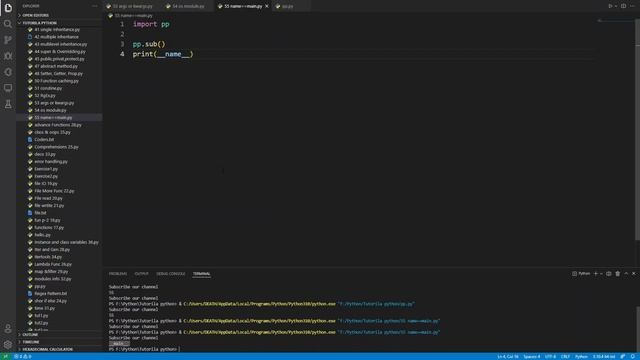Expand the Hexadecimal Calculator section
This screenshot has width=640, height=360.
pyautogui.click(x=59, y=349)
